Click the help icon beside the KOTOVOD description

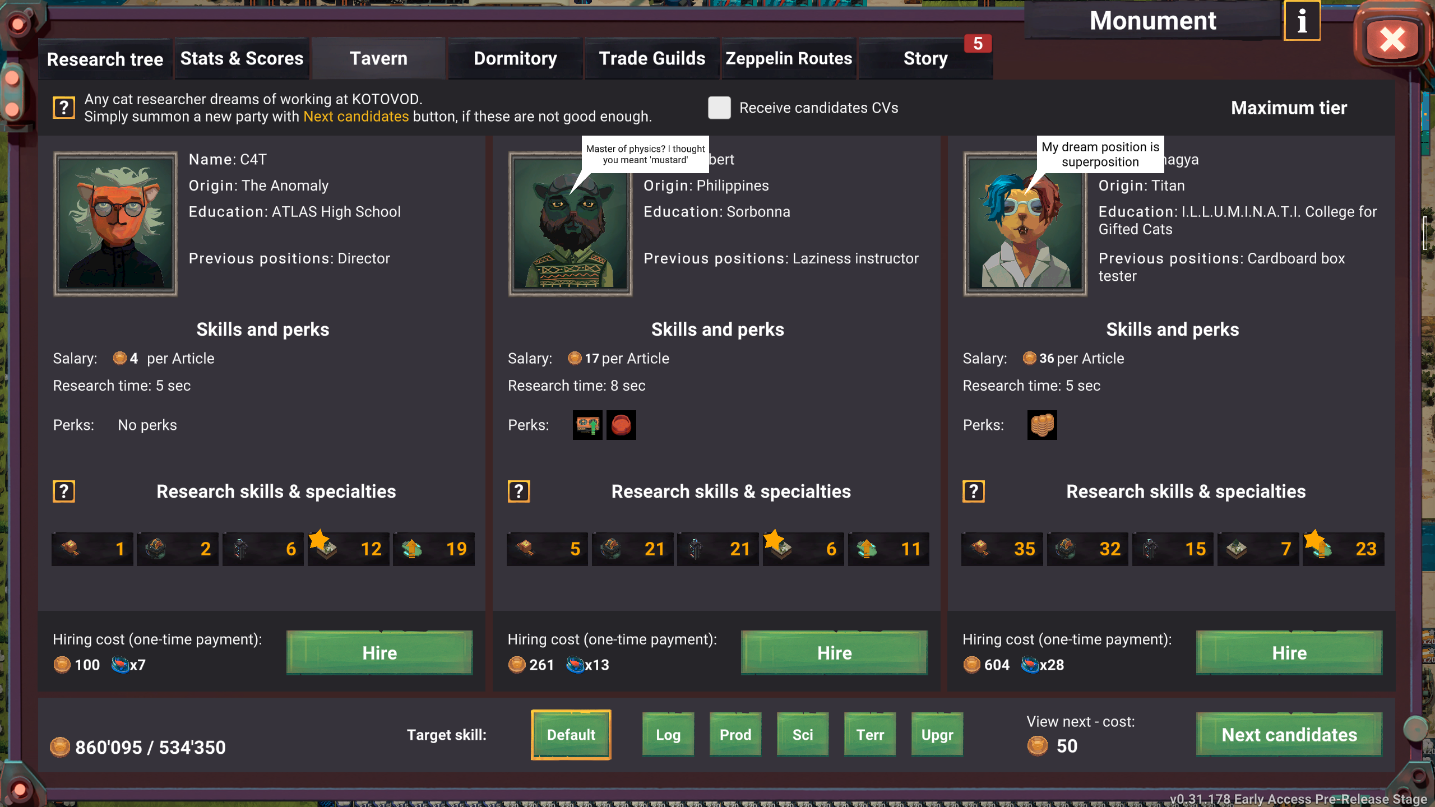point(64,108)
